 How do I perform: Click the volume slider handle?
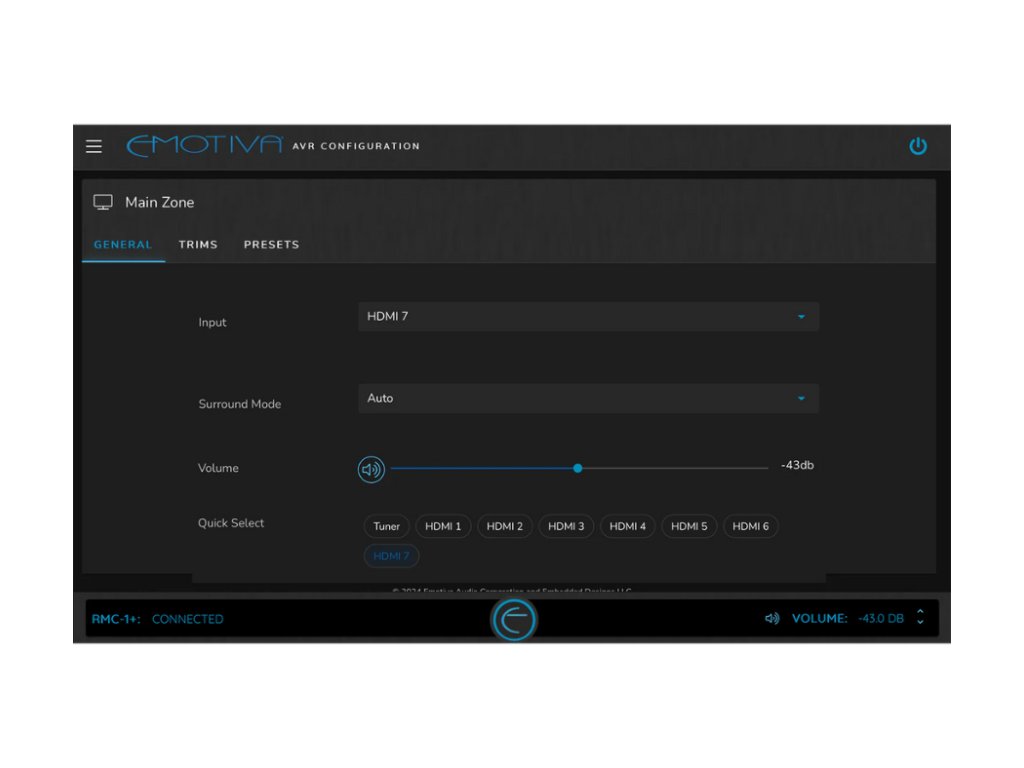[x=578, y=468]
